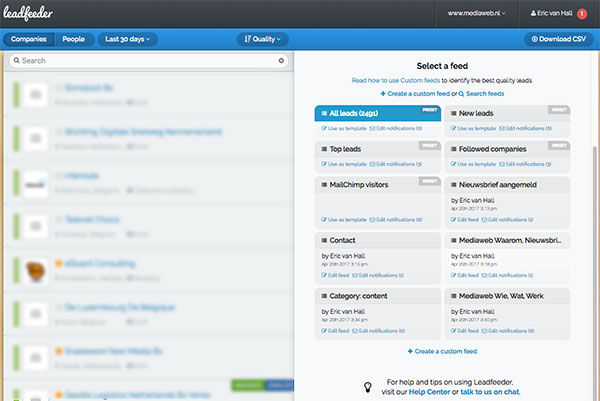
Task: Click Use as template under New leads
Action: click(473, 129)
